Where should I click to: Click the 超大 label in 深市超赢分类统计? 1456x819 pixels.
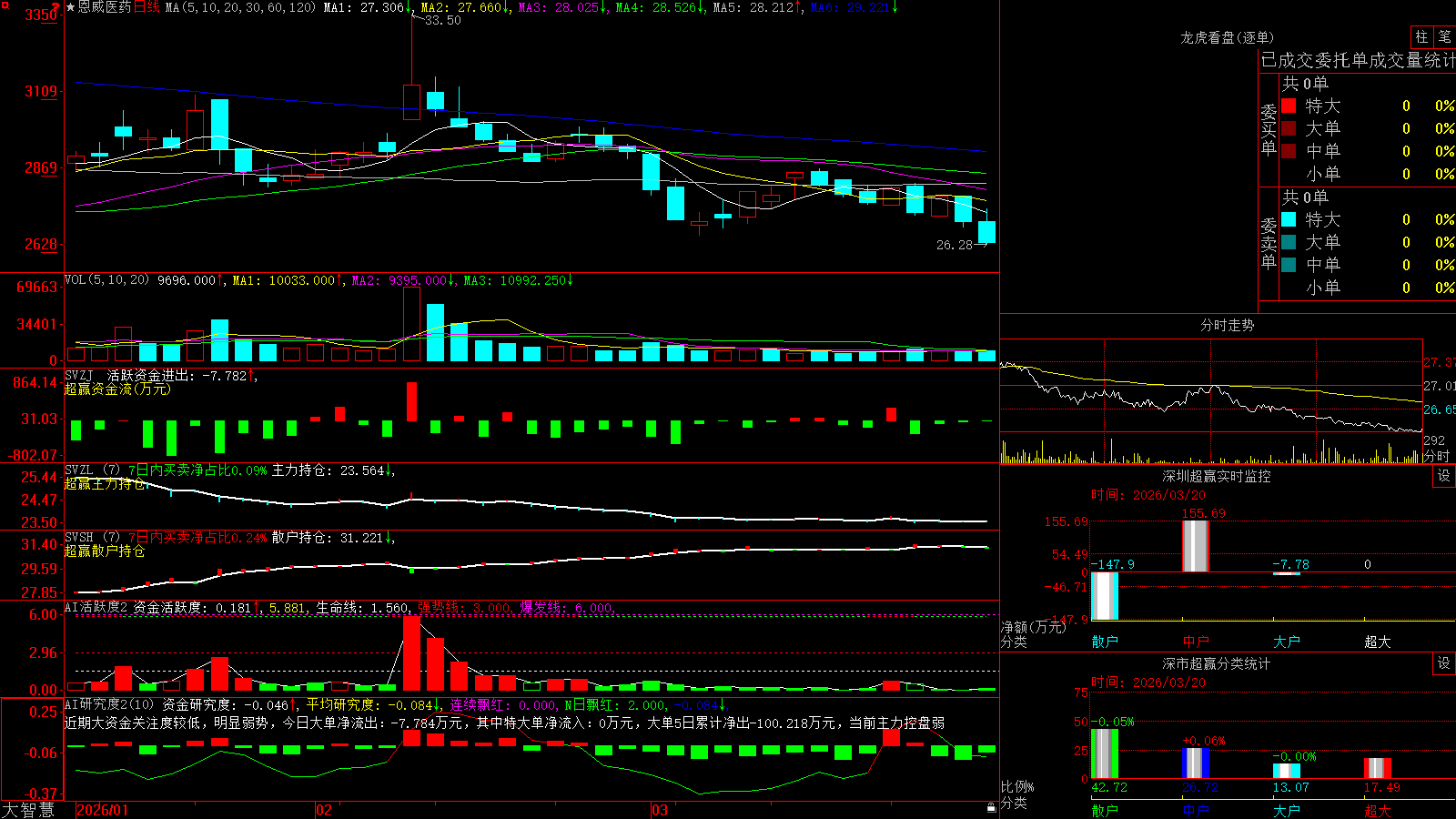click(1378, 811)
